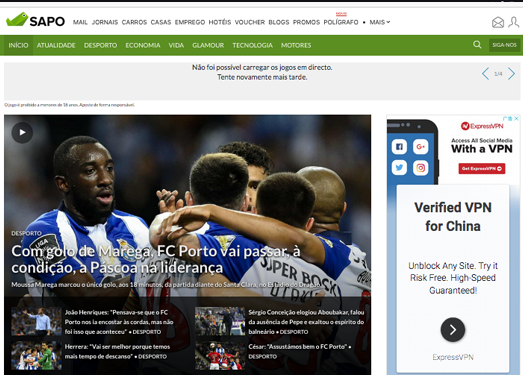
Task: Select the TECNOLOGIA navigation tab
Action: pos(252,45)
